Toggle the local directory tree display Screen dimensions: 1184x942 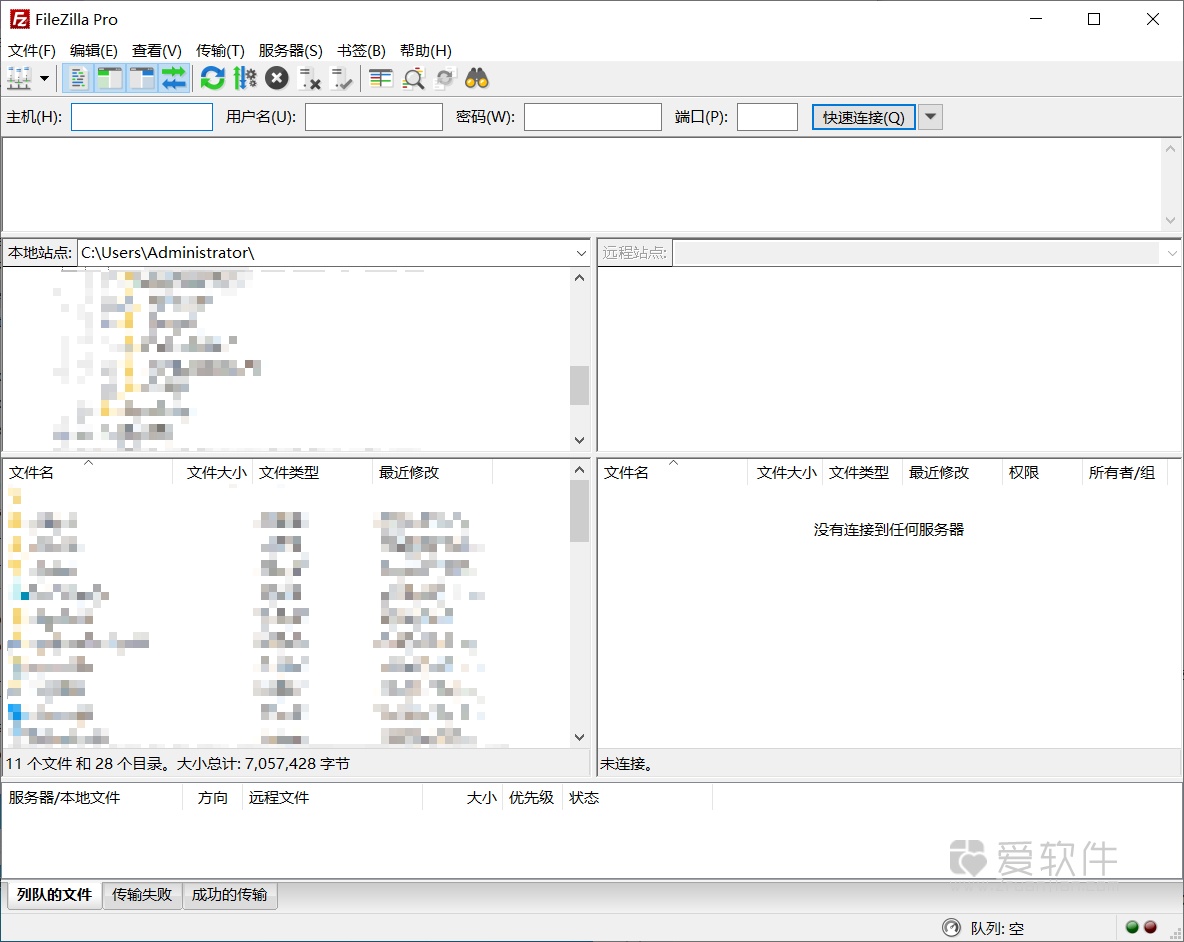[109, 78]
